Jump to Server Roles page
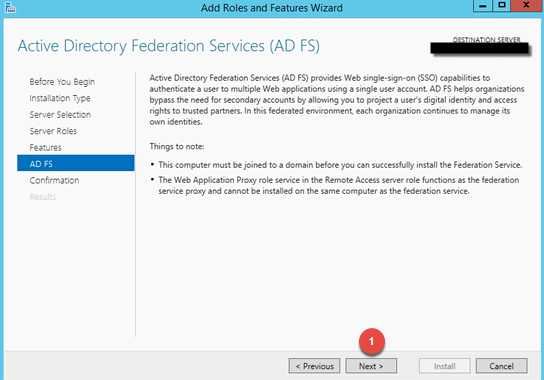Viewport: 544px width, 380px height. pos(53,131)
